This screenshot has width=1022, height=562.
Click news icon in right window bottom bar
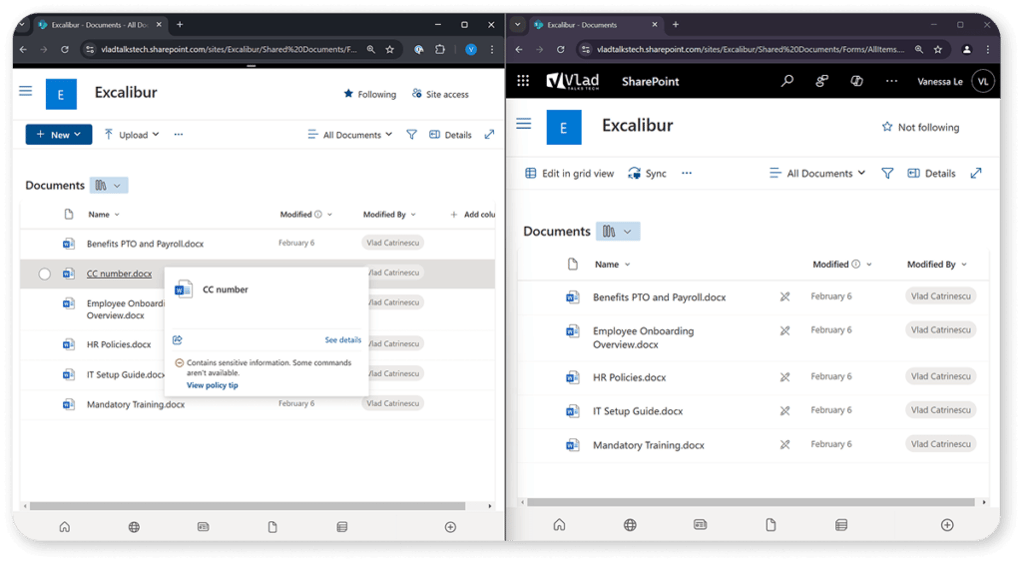coord(700,525)
